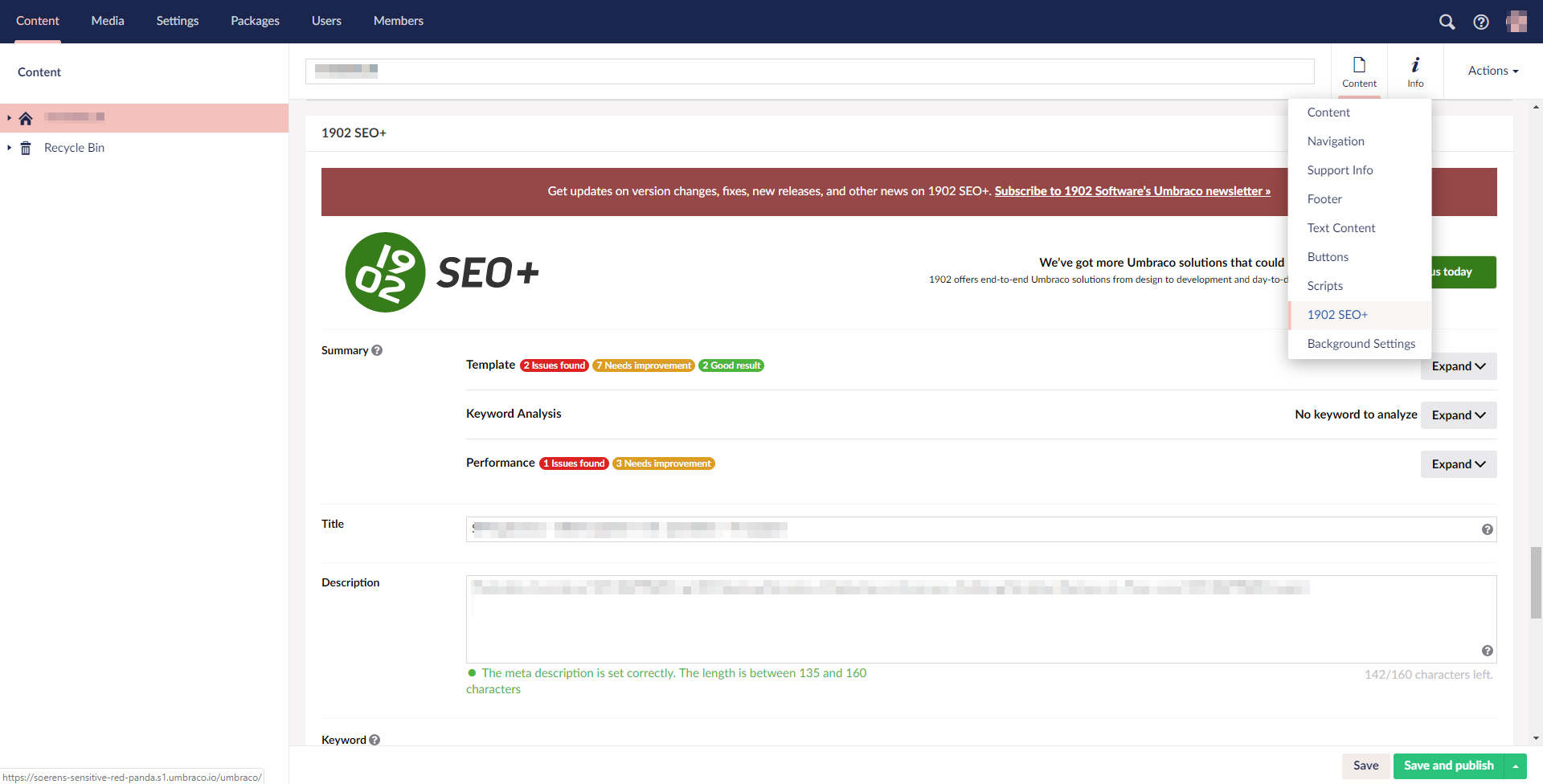
Task: Click the 1902 SEO+ logo
Action: point(442,272)
